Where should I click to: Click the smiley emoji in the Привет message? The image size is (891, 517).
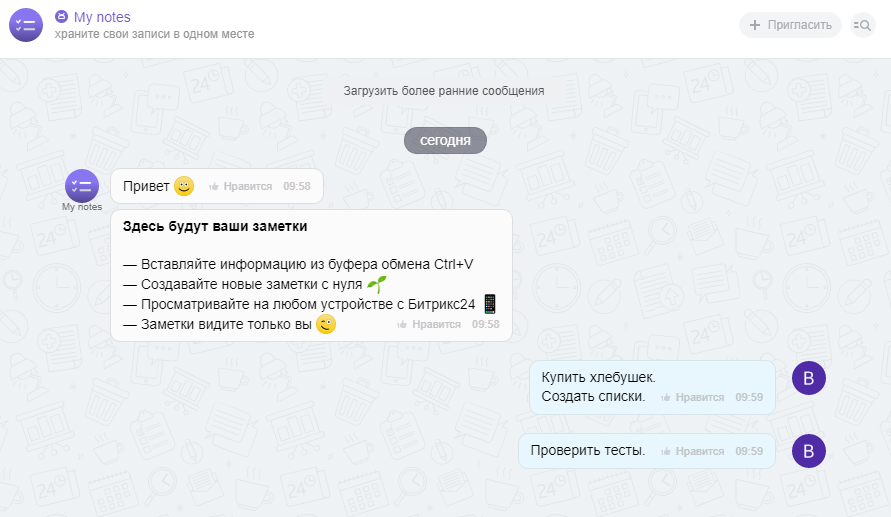pos(184,186)
